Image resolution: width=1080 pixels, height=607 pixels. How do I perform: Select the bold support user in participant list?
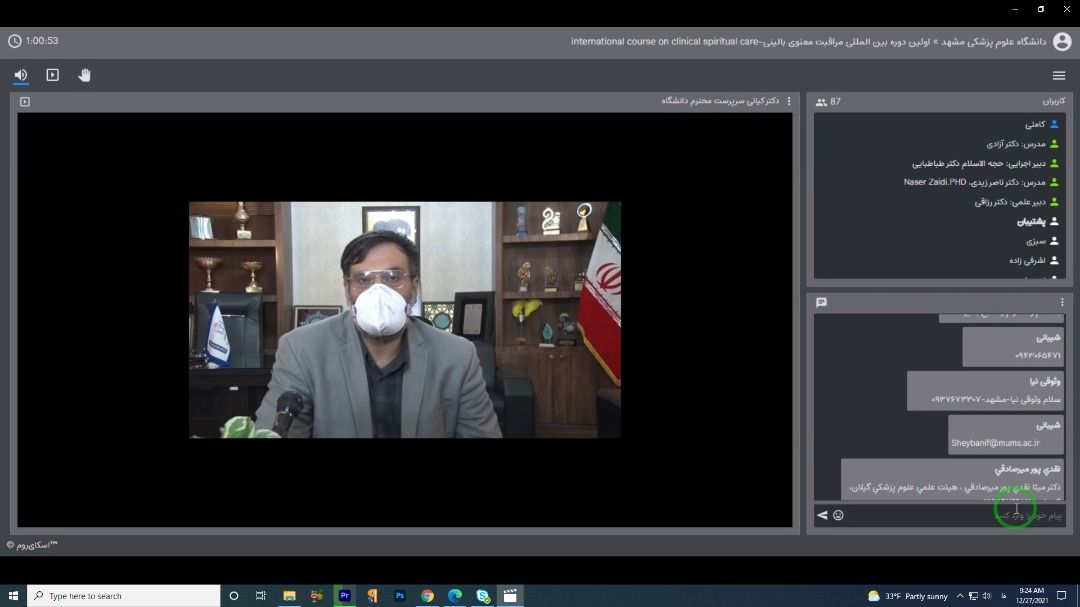(x=1030, y=221)
